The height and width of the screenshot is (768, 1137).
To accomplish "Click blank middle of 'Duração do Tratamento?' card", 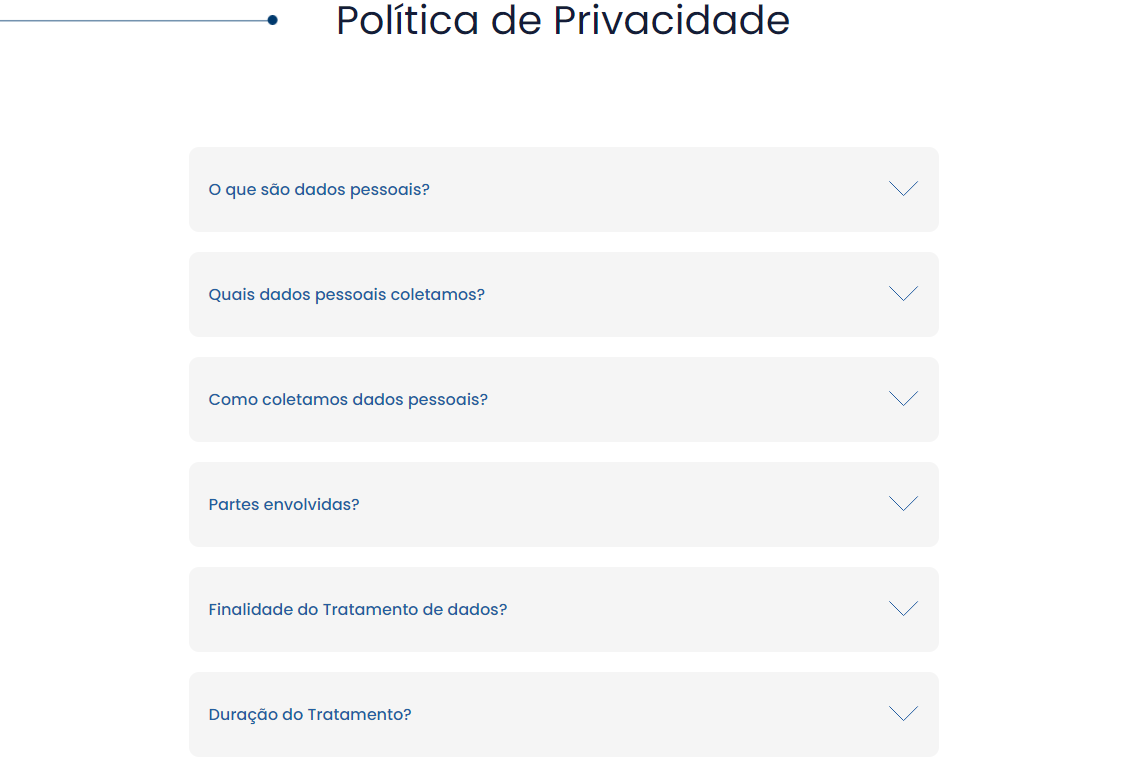I will [650, 715].
